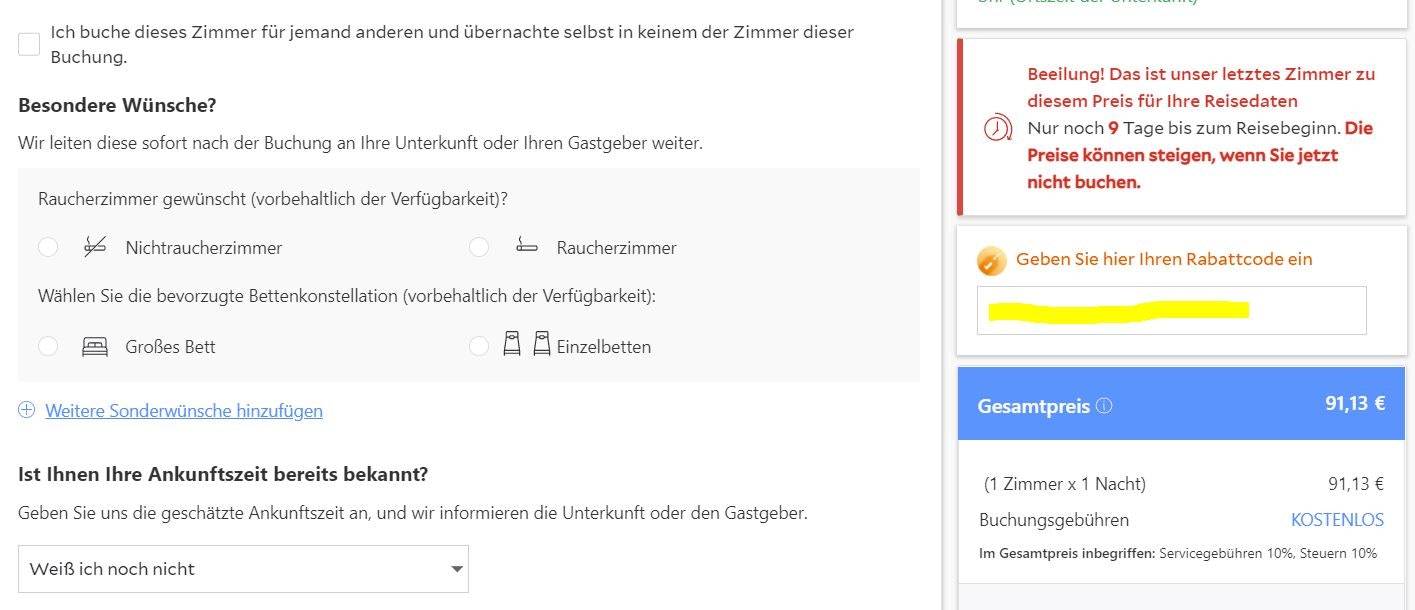Click the KOSTENLOS Buchungsgebühren link
Viewport: 1415px width, 610px height.
pyautogui.click(x=1337, y=520)
